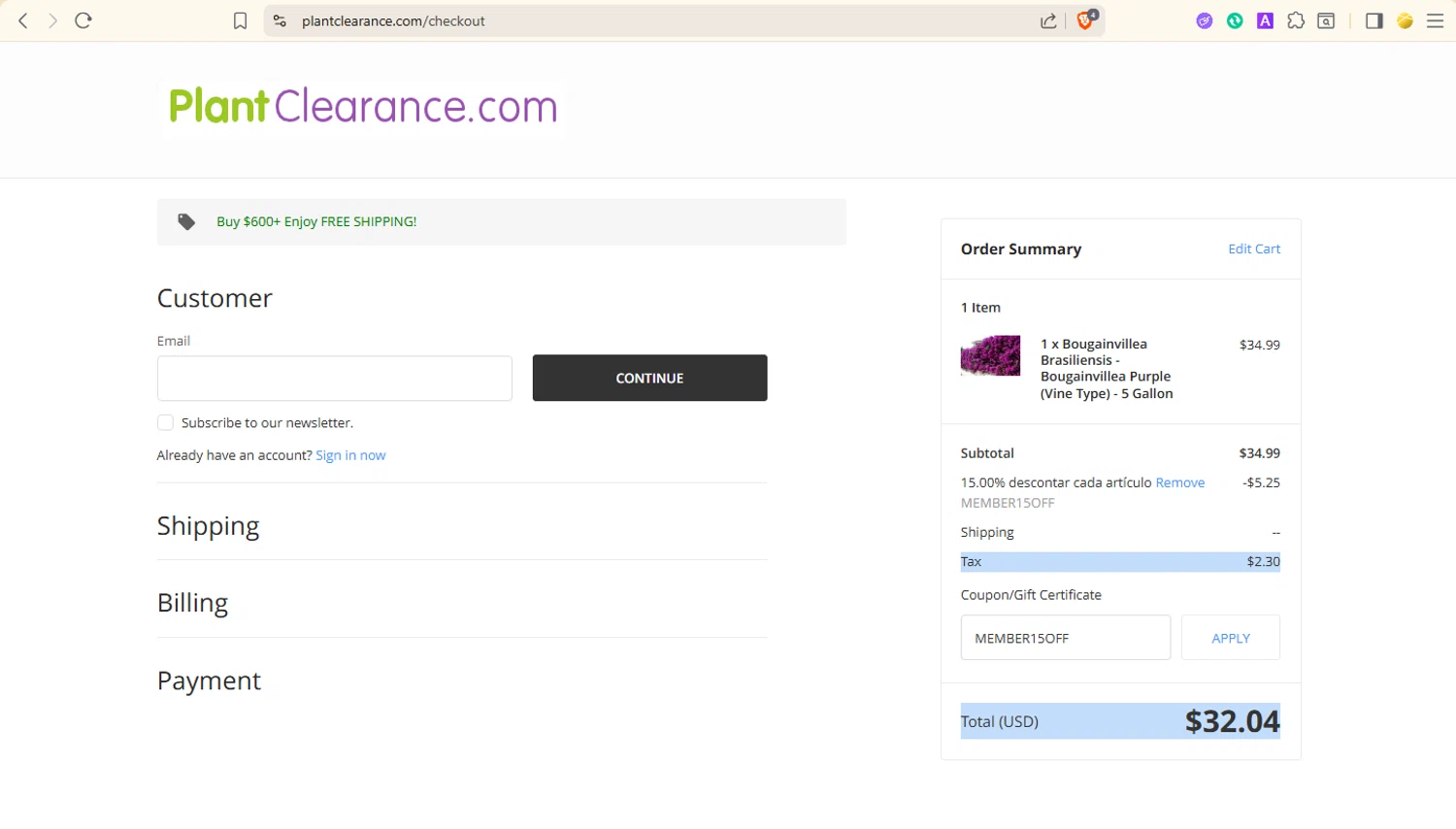Toggle the browser sidebar panel
The height and width of the screenshot is (829, 1456).
click(x=1373, y=20)
